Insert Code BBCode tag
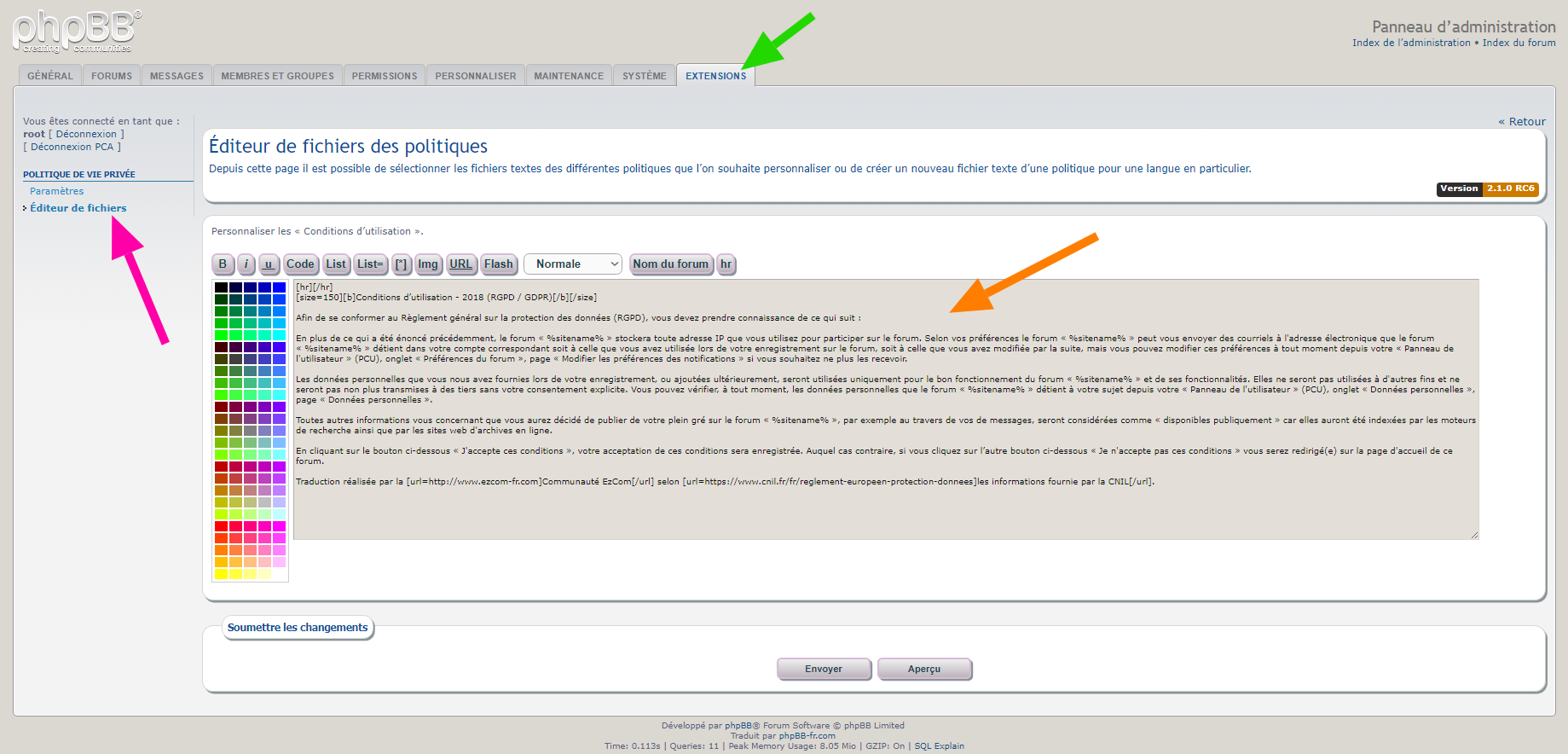Image resolution: width=1568 pixels, height=754 pixels. (x=300, y=264)
